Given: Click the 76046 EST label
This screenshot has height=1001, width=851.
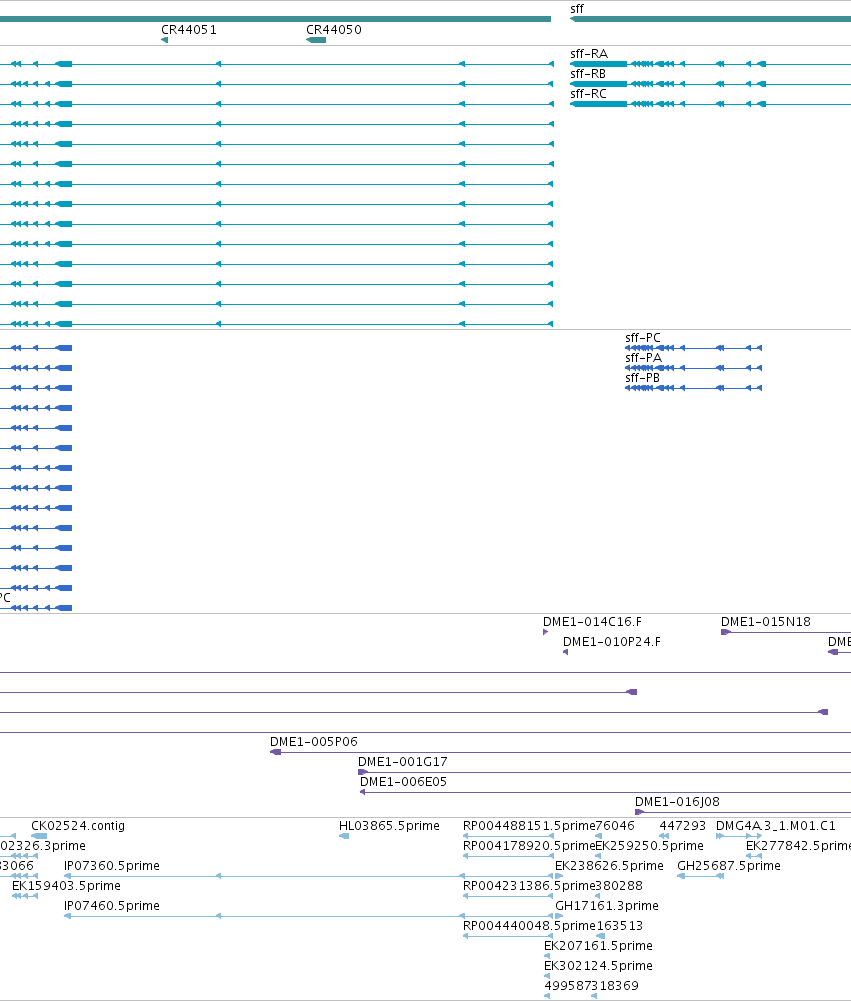Looking at the screenshot, I should (615, 826).
